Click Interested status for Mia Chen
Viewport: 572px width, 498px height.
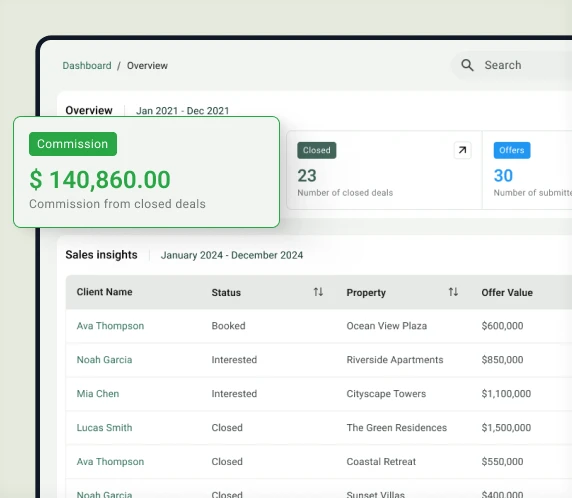pos(234,394)
